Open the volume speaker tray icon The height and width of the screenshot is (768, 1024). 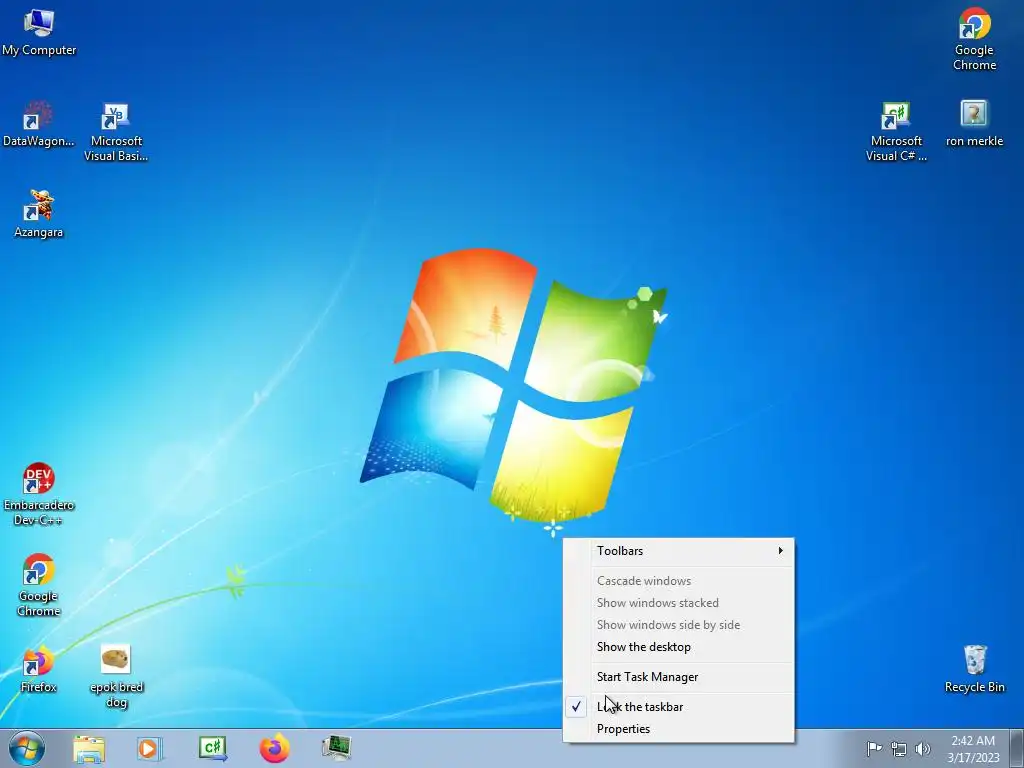tap(923, 749)
